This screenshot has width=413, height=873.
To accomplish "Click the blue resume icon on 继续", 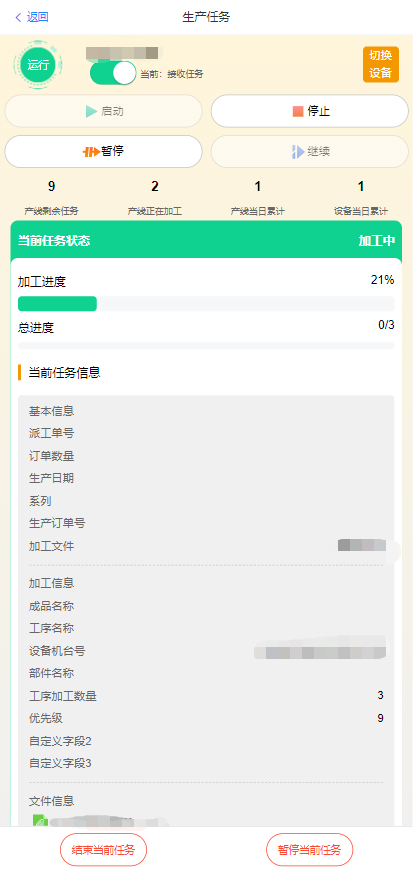I will (298, 151).
